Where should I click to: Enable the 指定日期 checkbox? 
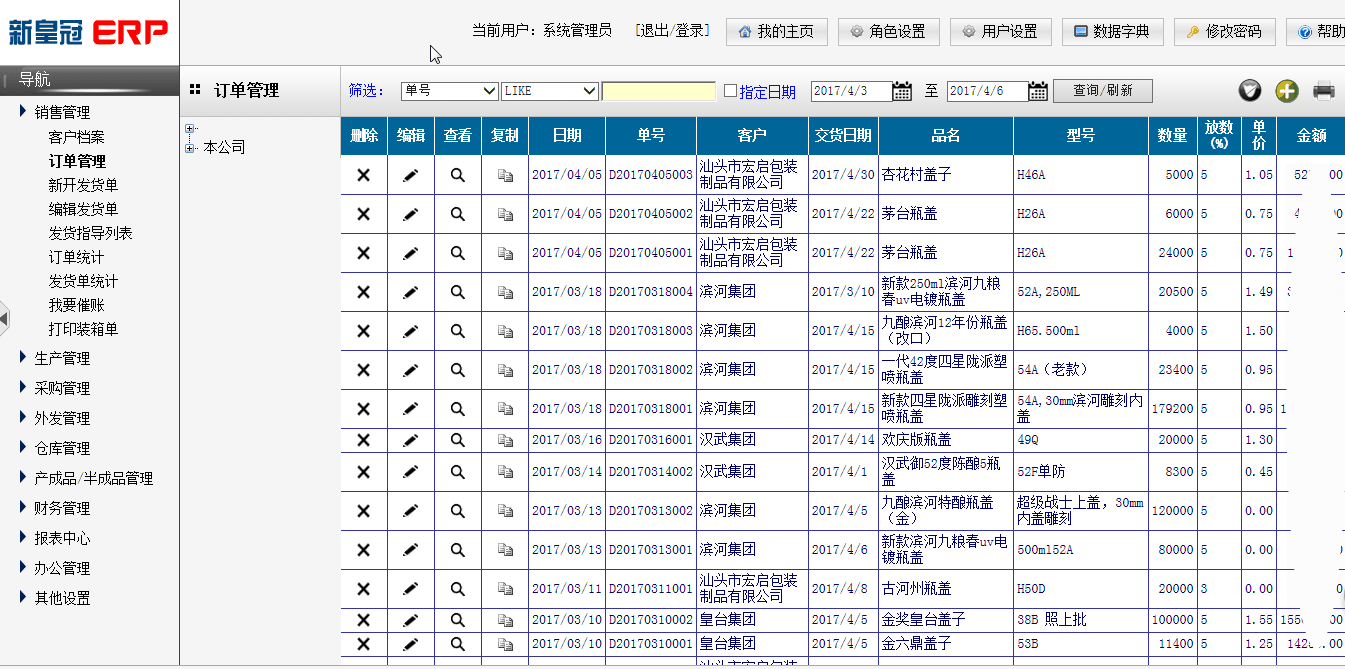(730, 91)
